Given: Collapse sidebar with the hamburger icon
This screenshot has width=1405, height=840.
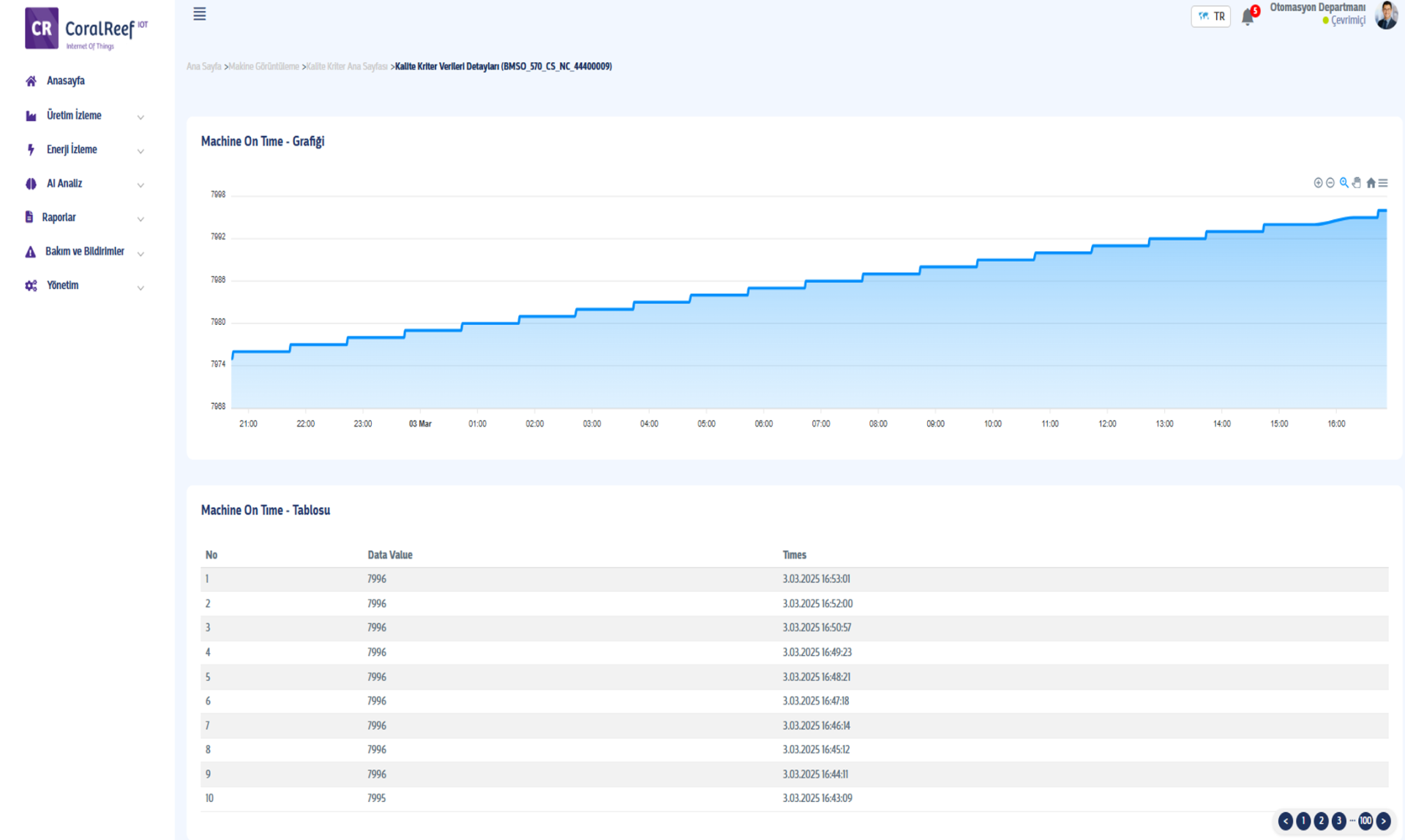Looking at the screenshot, I should 199,14.
